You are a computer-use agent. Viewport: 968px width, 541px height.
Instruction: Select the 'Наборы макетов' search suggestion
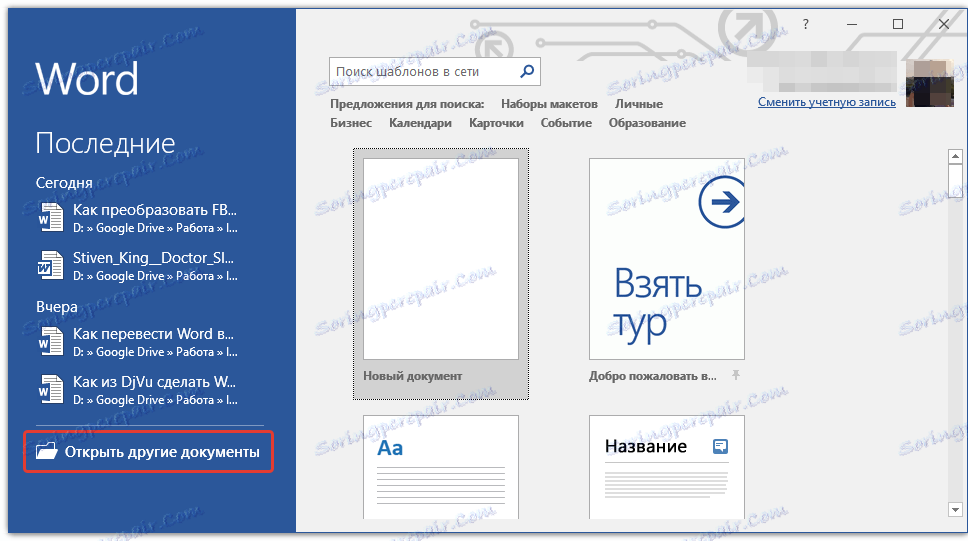coord(549,104)
